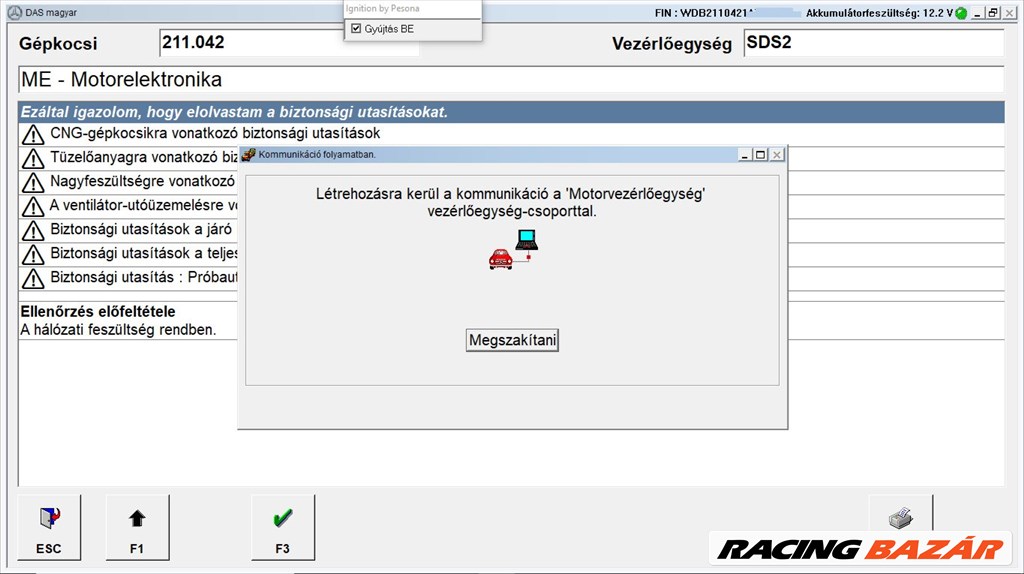Click the FIN vehicle number text
This screenshot has height=574, width=1024.
tap(705, 13)
